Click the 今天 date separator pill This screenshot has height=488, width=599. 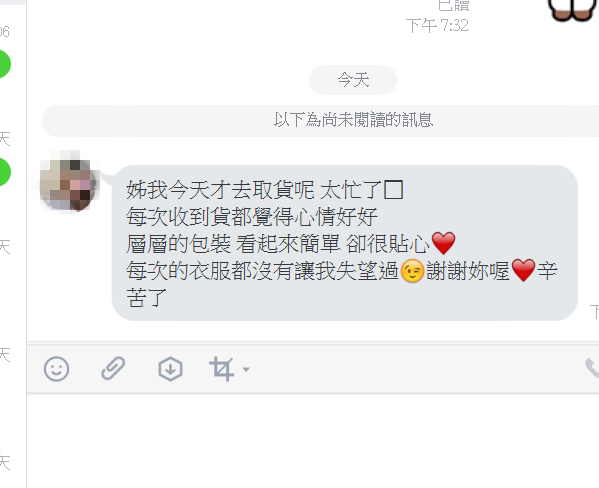click(x=353, y=80)
